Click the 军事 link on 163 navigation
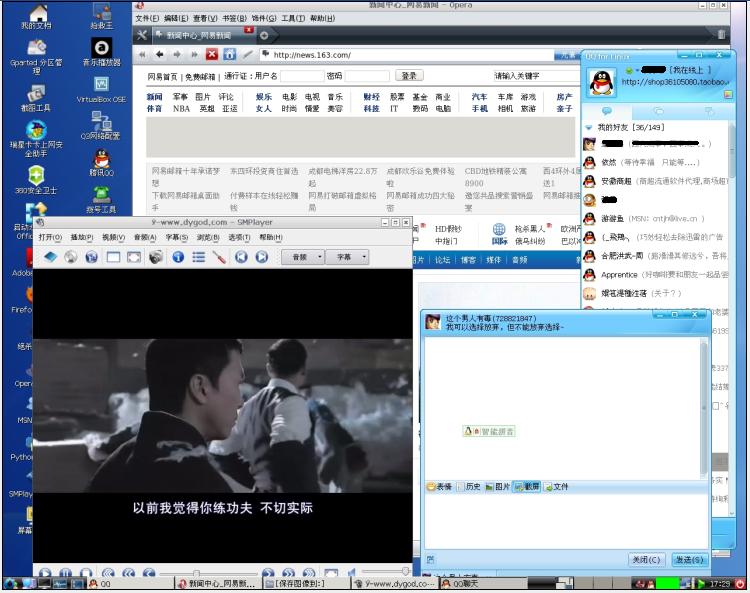Viewport: 750px width, 593px height. [180, 97]
